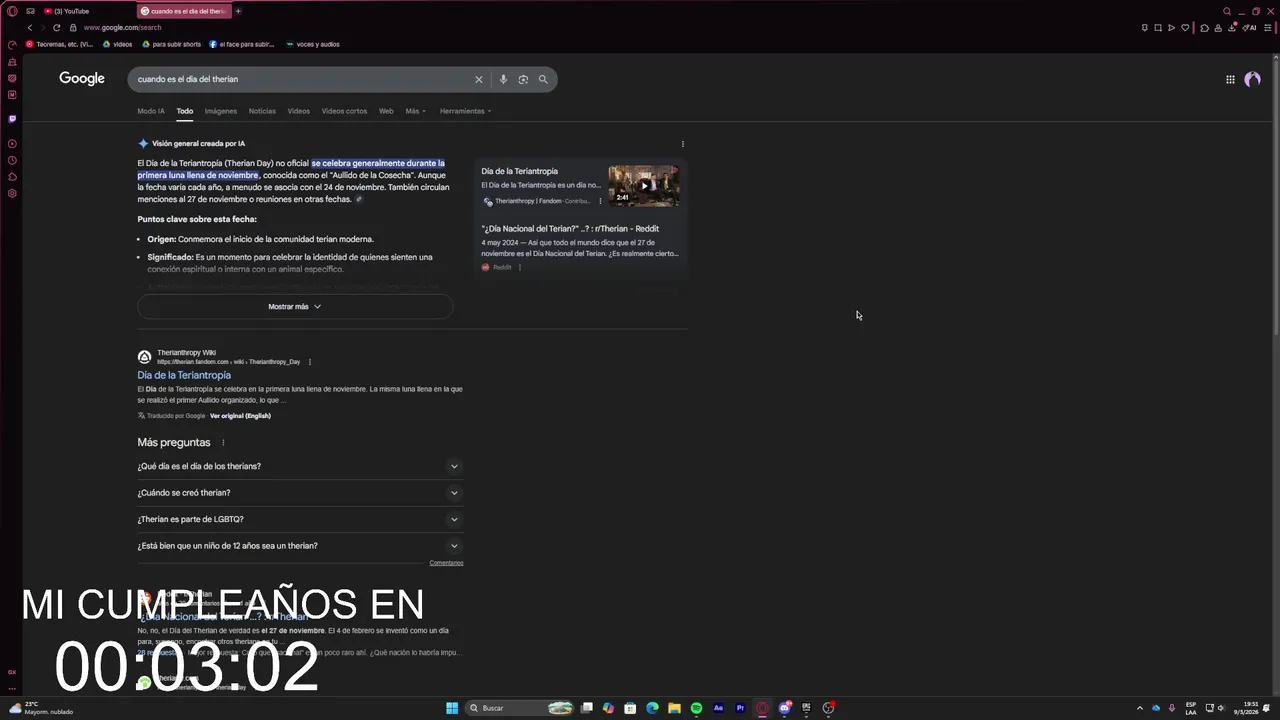This screenshot has width=1280, height=720.
Task: Switch to the Videos results tab
Action: 299,111
